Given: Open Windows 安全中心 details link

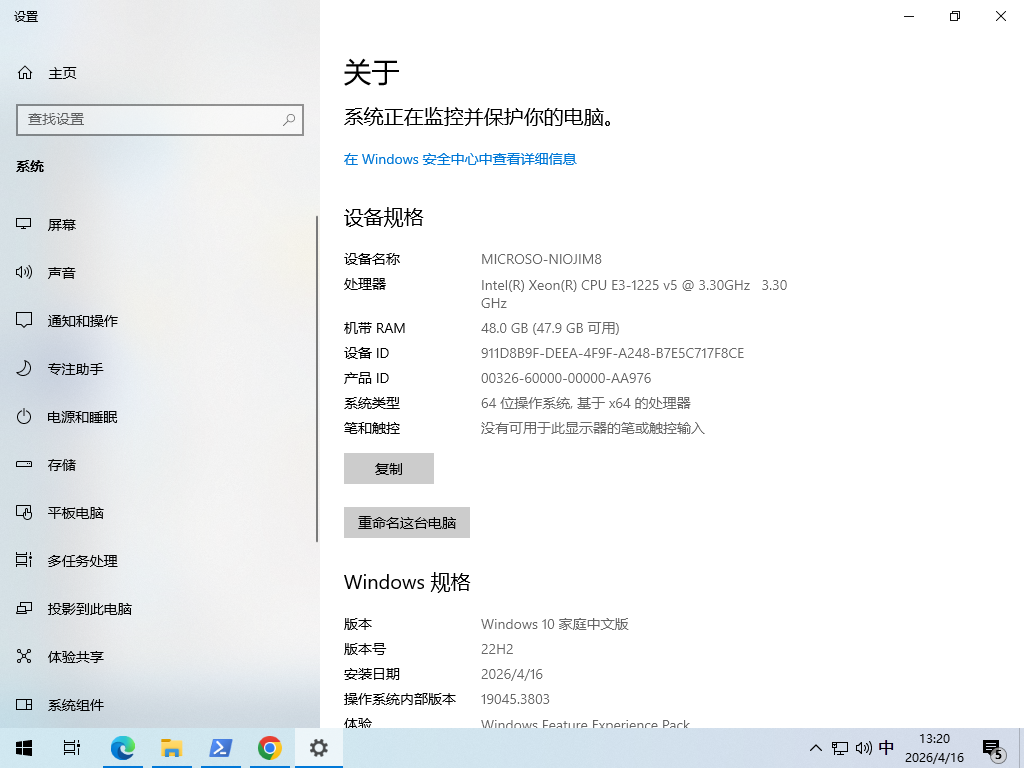Looking at the screenshot, I should click(459, 159).
